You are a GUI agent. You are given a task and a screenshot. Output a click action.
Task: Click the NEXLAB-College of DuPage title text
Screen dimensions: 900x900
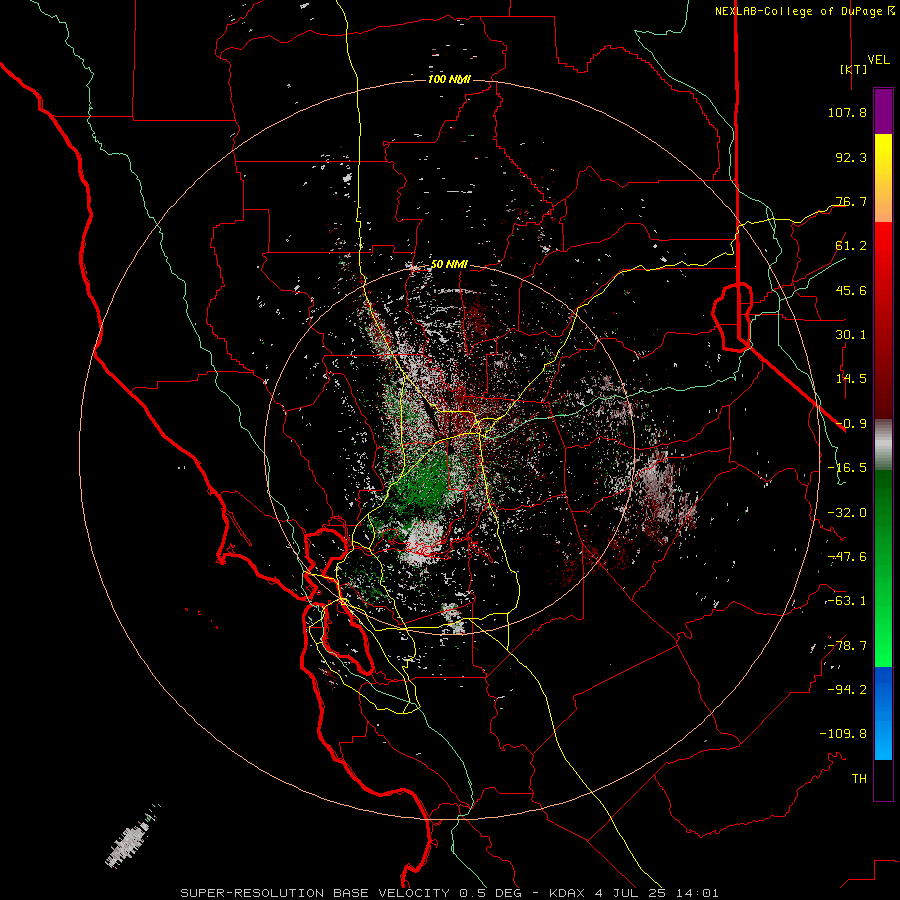(805, 11)
